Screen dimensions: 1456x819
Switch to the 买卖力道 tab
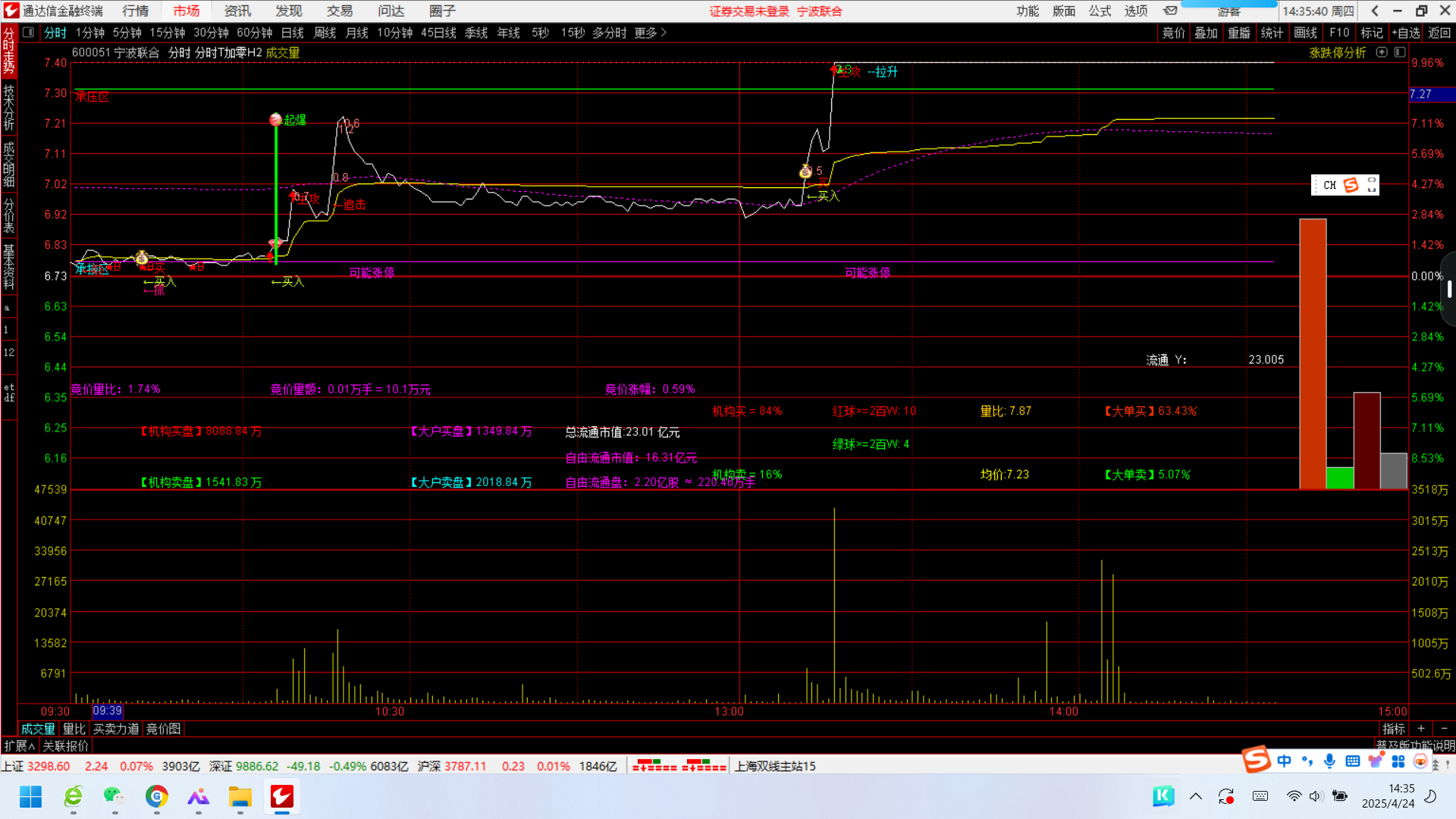116,729
